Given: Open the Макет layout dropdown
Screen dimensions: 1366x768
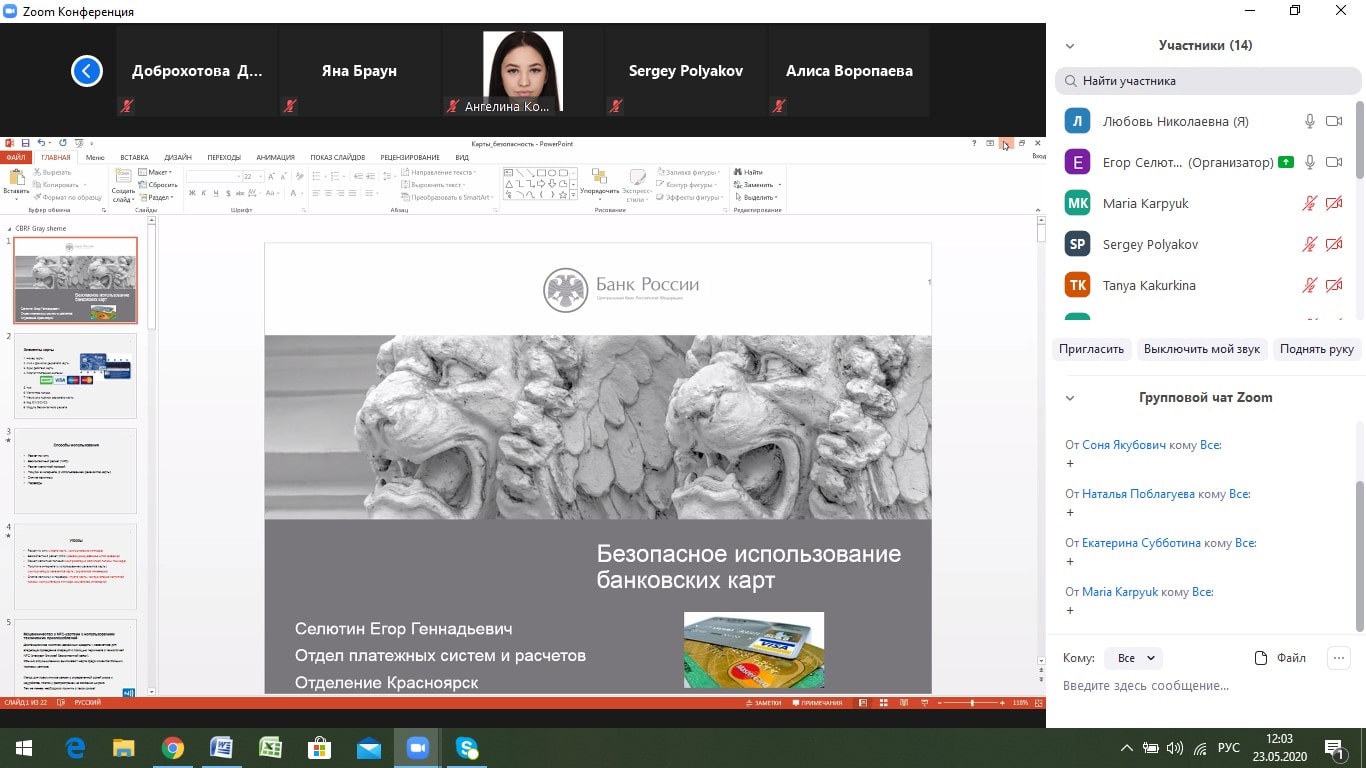Looking at the screenshot, I should (154, 172).
